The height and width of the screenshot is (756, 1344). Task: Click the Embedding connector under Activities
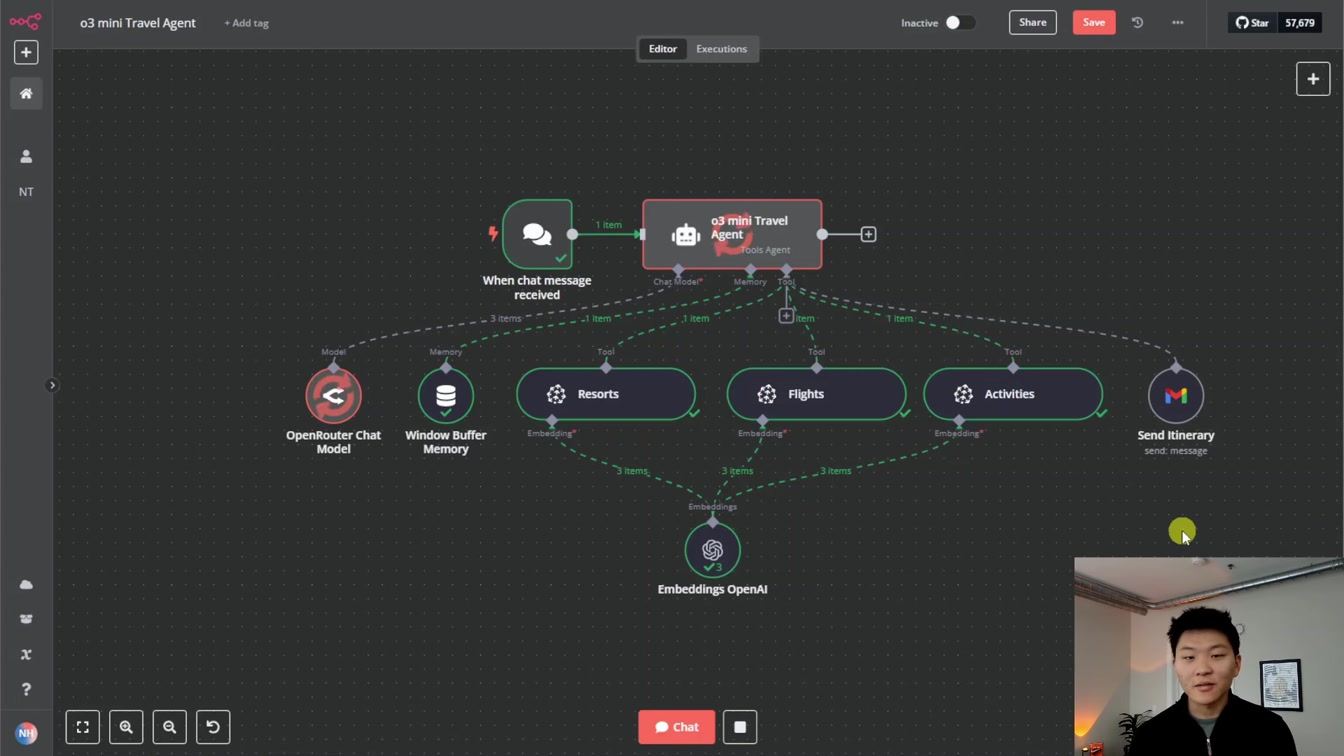pyautogui.click(x=959, y=421)
